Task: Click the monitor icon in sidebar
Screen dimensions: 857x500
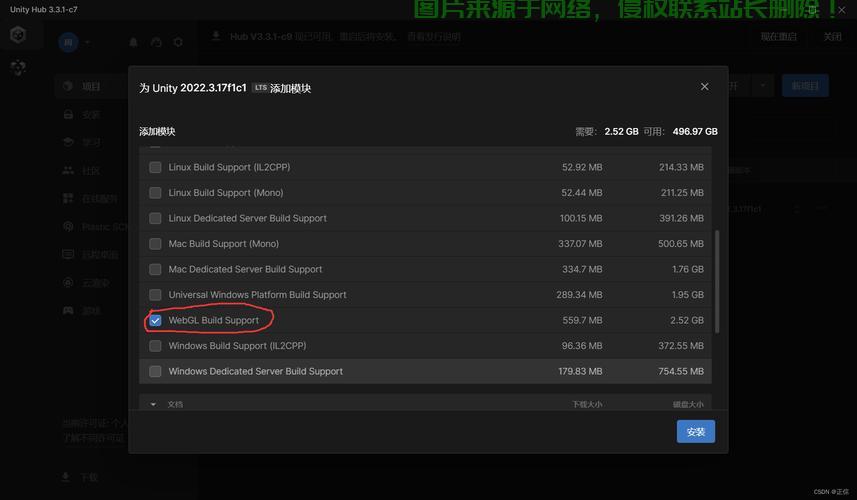Action: pyautogui.click(x=68, y=254)
